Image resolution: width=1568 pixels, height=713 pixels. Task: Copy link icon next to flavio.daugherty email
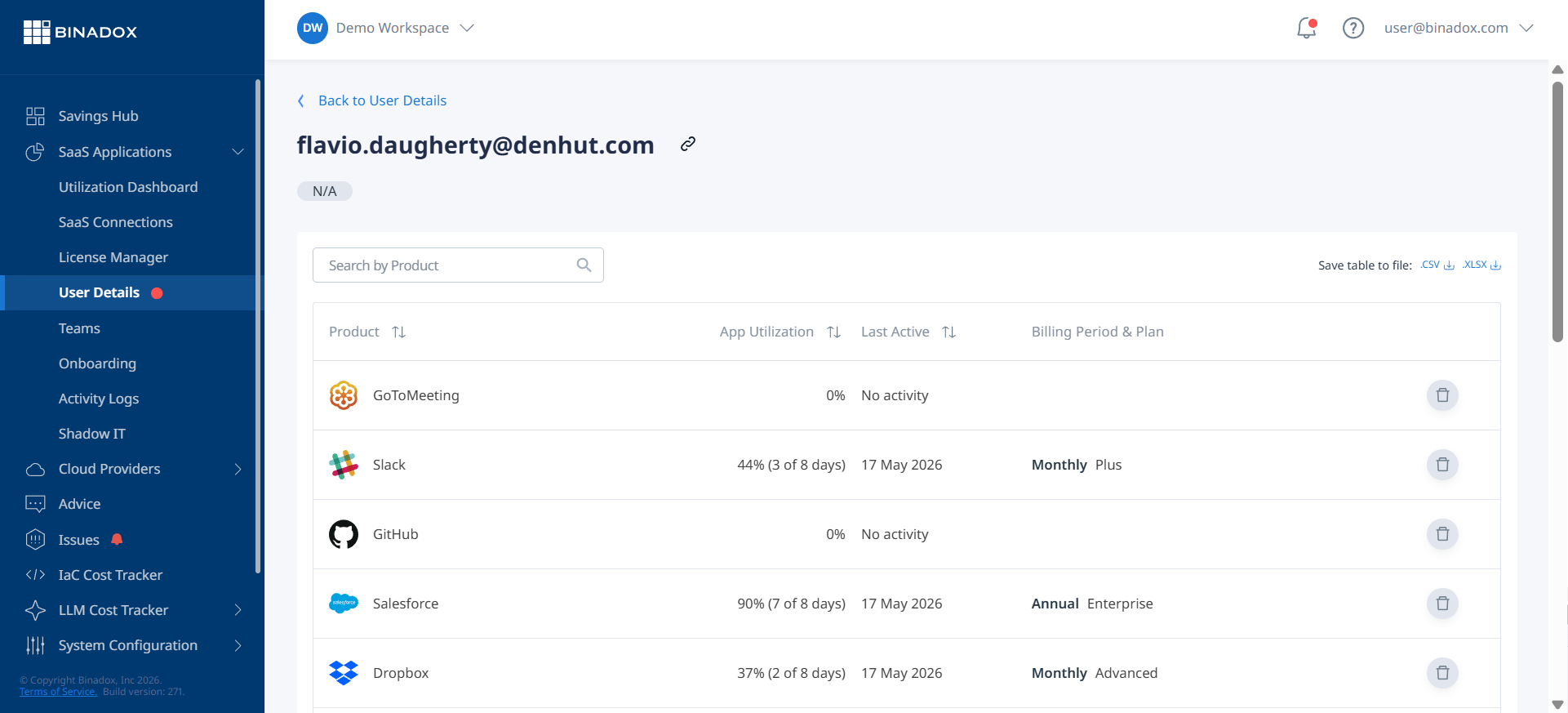tap(688, 145)
